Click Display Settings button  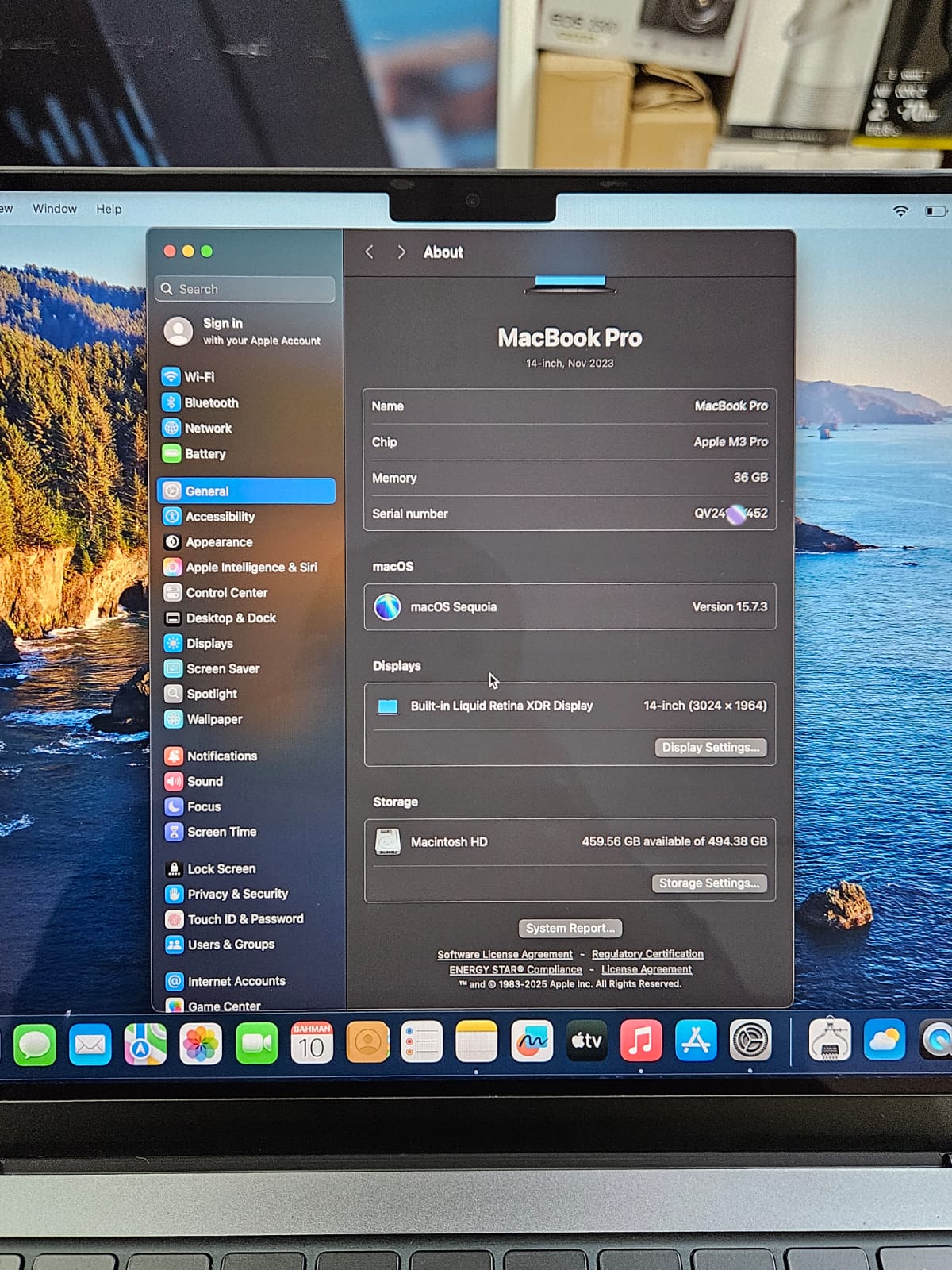711,748
